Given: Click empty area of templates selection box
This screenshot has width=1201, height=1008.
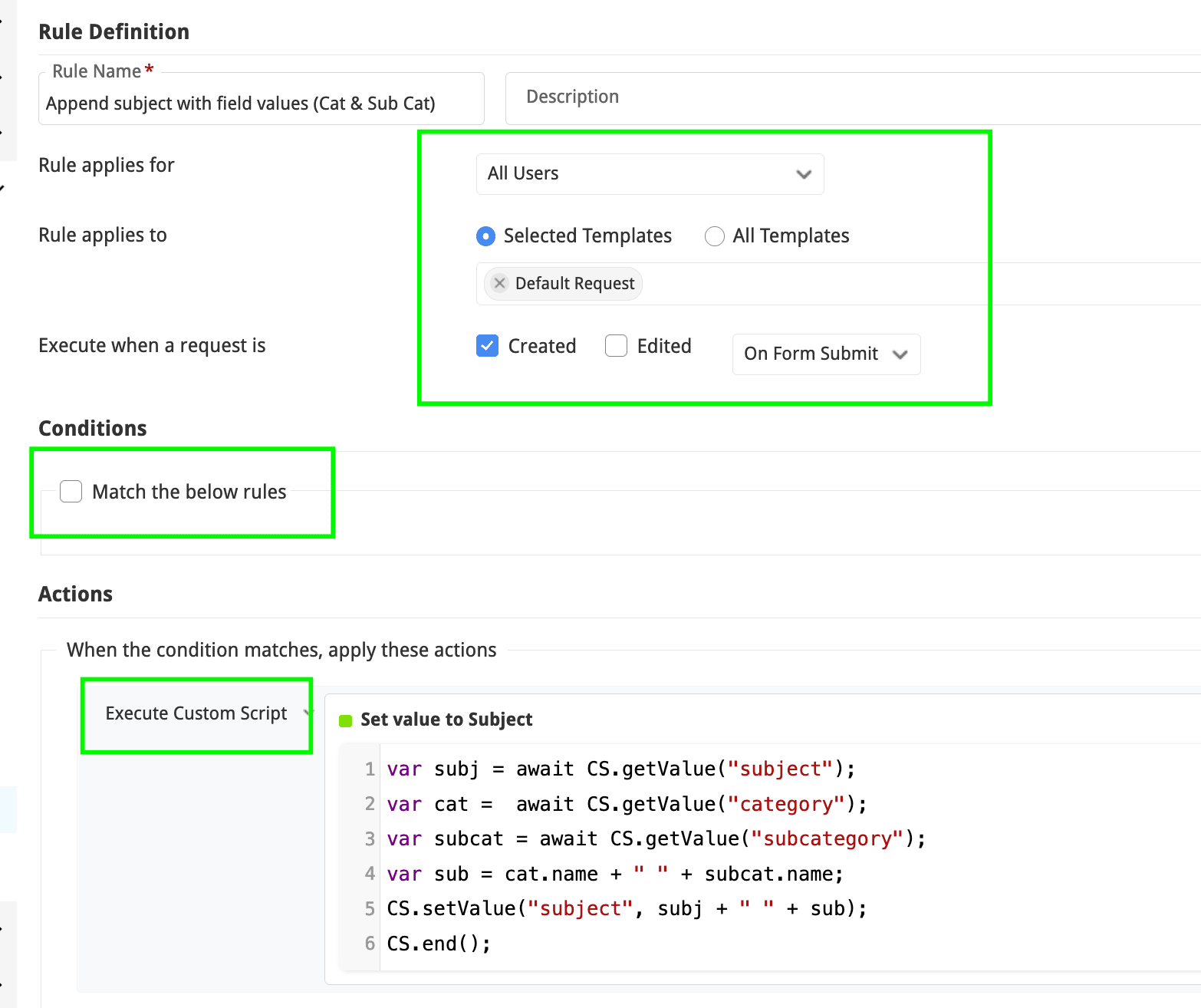Looking at the screenshot, I should pos(882,284).
